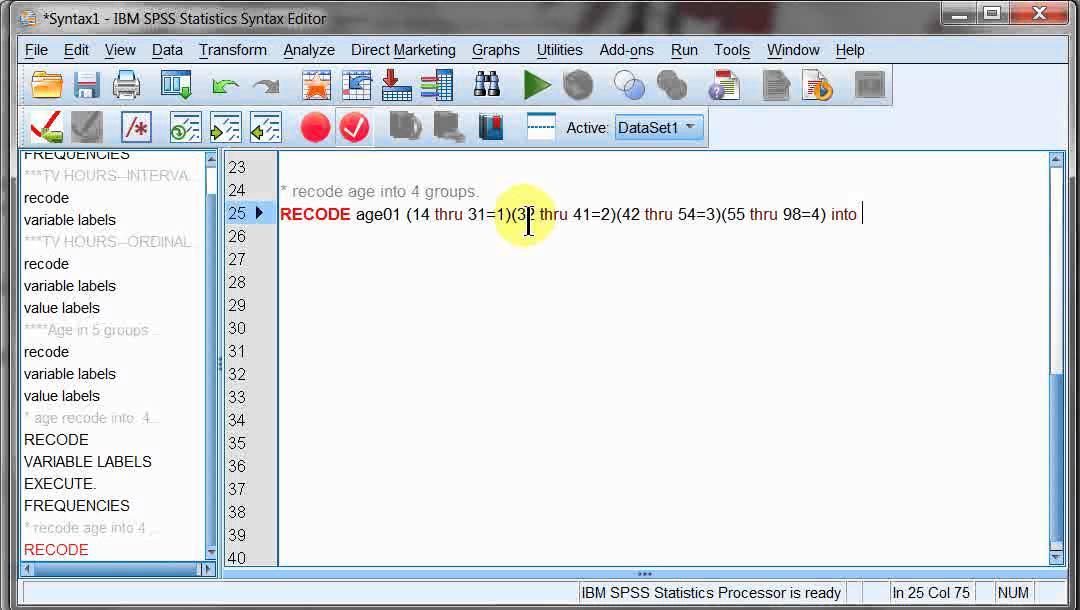
Task: Click the Go to Variable icon
Action: click(x=396, y=85)
